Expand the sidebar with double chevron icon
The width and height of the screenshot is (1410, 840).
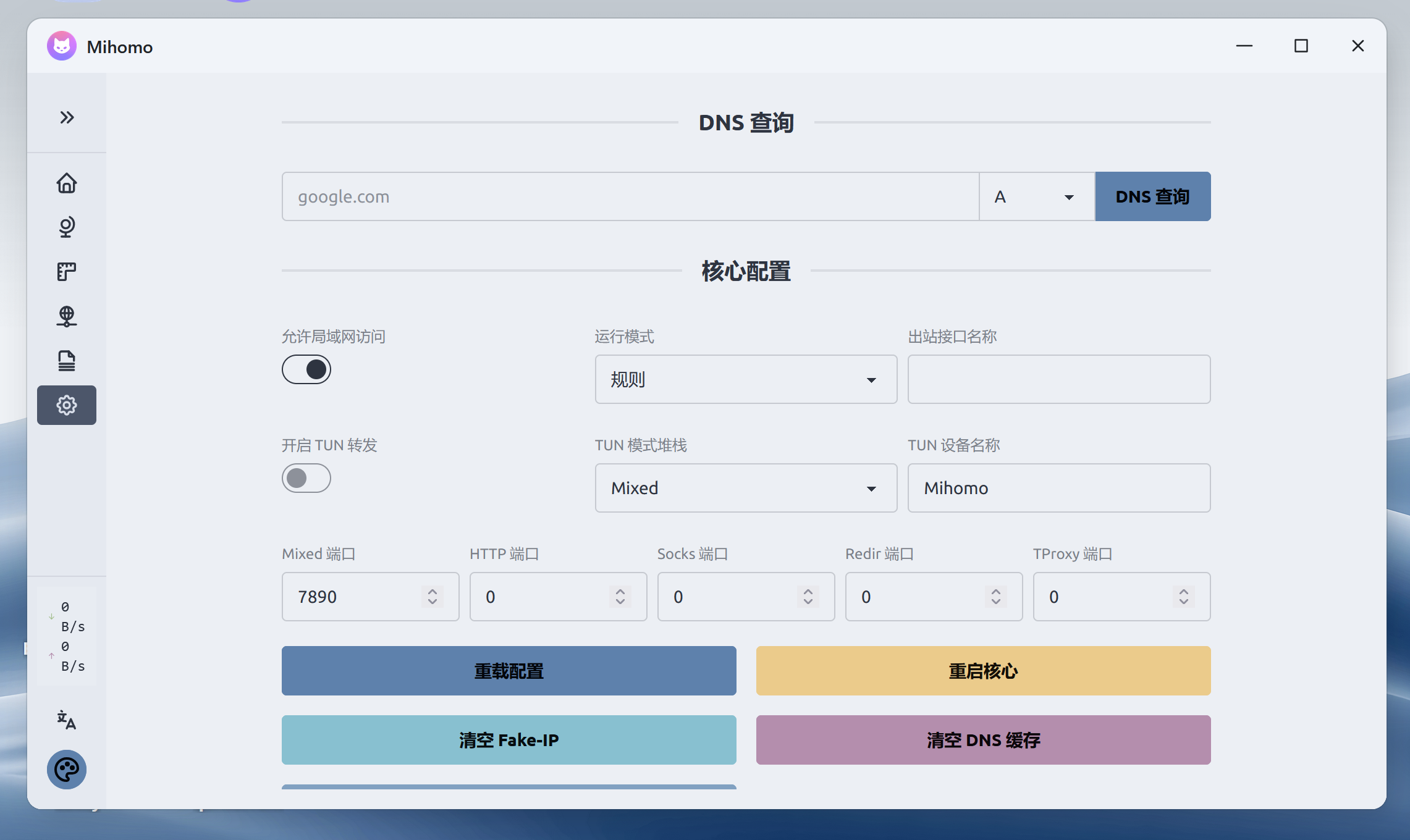(x=67, y=117)
